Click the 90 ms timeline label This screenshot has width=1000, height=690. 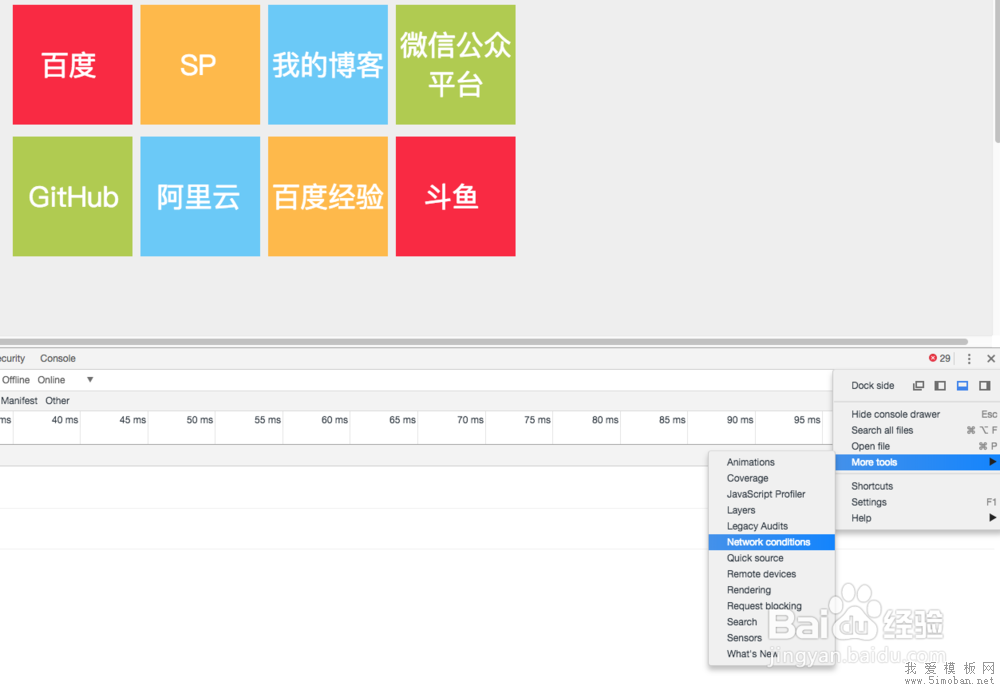740,420
